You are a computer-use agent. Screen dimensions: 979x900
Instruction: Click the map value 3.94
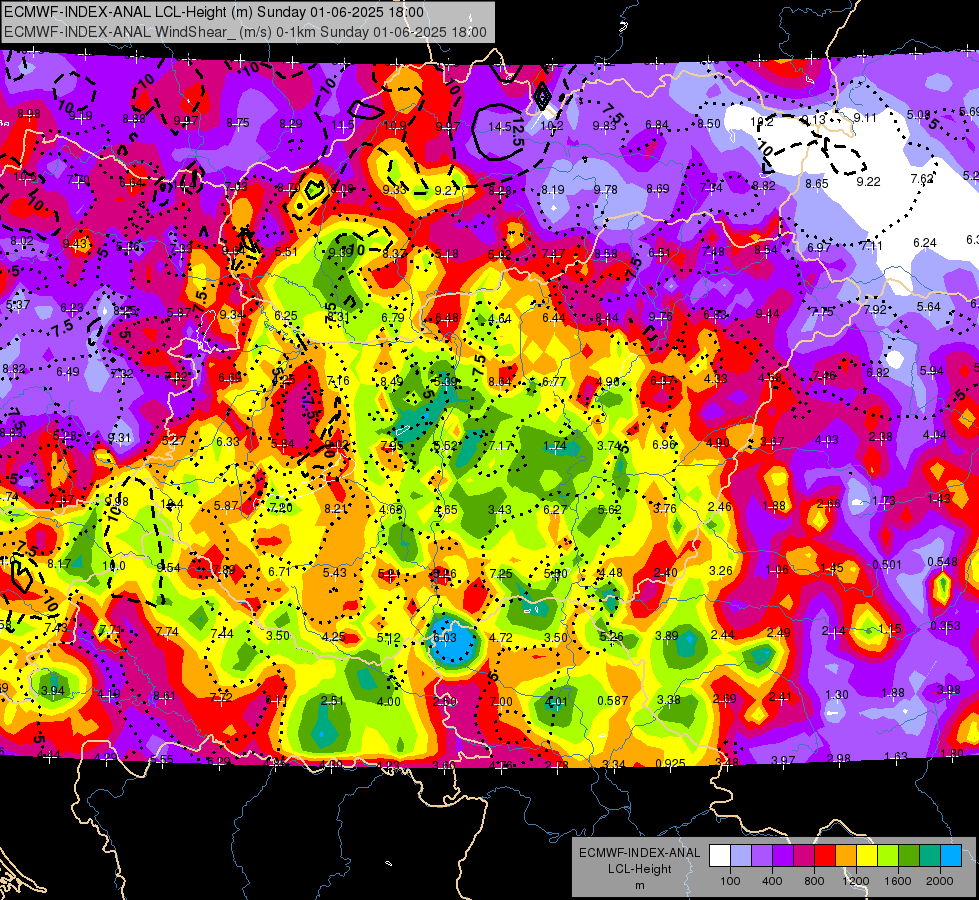tap(52, 690)
